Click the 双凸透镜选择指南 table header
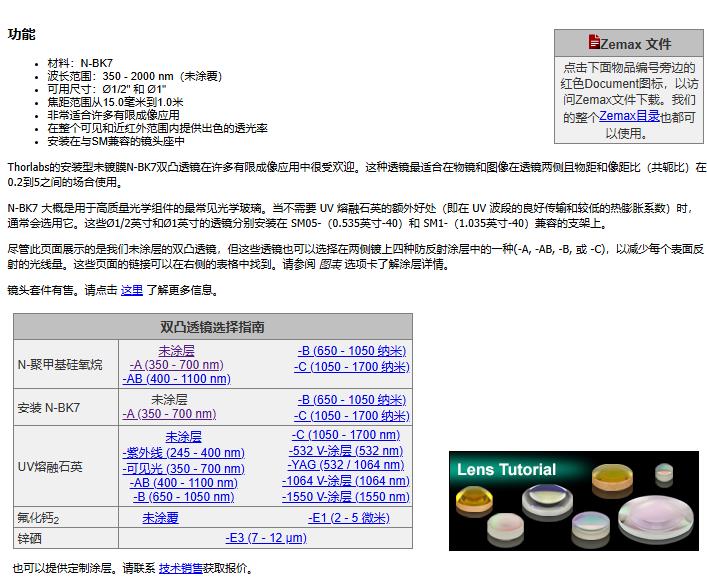The image size is (707, 584). coord(212,327)
